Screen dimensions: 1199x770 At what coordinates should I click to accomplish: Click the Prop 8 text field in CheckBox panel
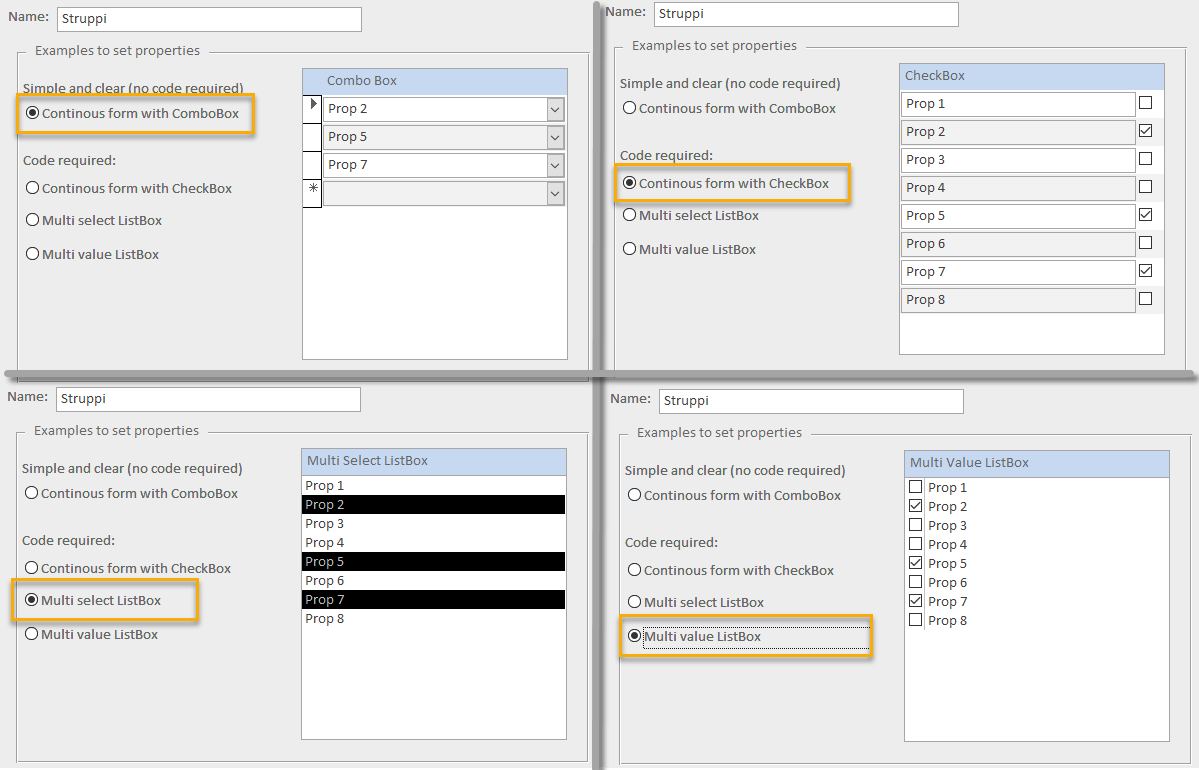[x=1018, y=300]
